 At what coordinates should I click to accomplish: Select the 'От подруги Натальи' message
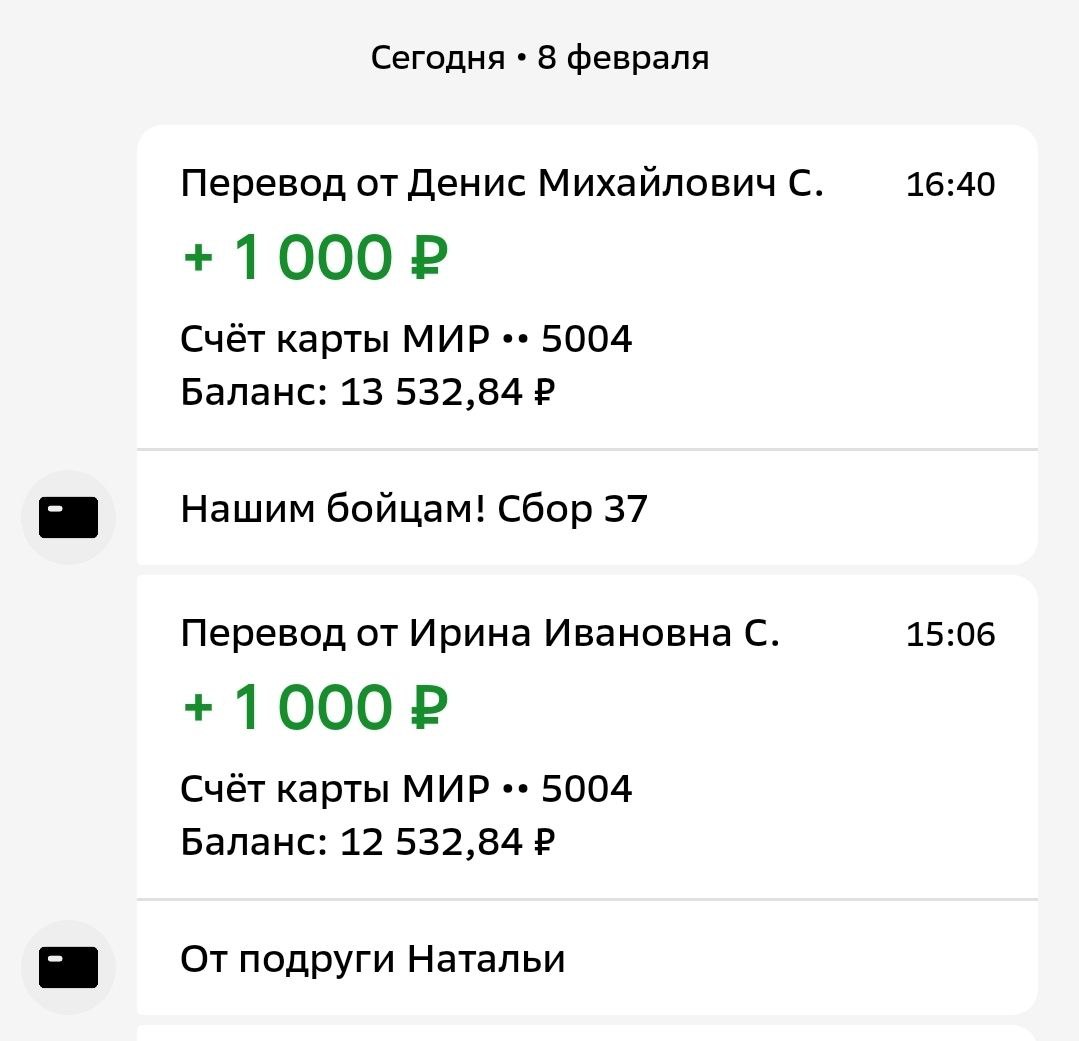coord(373,960)
